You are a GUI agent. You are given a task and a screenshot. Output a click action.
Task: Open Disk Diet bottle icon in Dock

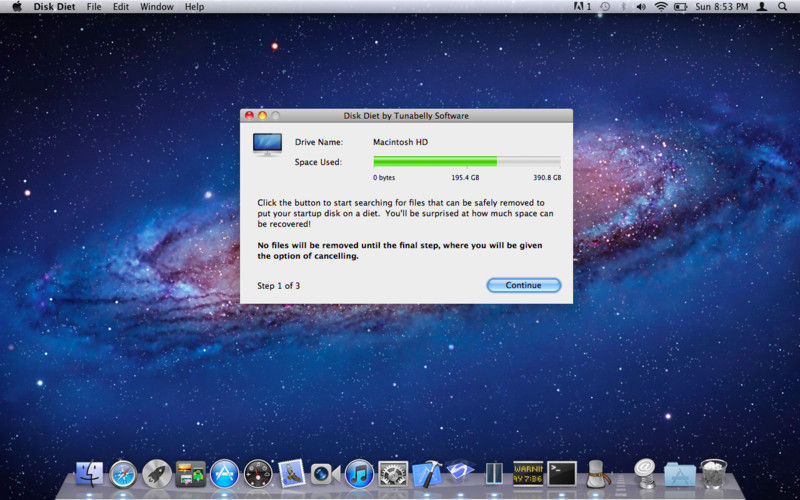click(x=596, y=474)
